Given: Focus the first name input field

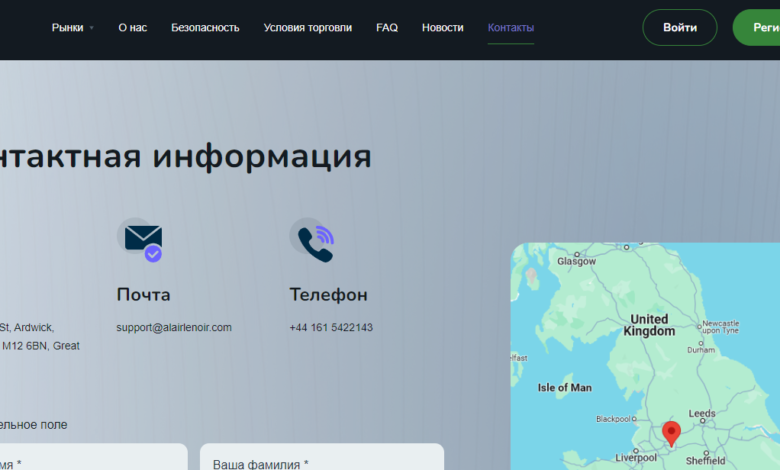Looking at the screenshot, I should point(94,457).
